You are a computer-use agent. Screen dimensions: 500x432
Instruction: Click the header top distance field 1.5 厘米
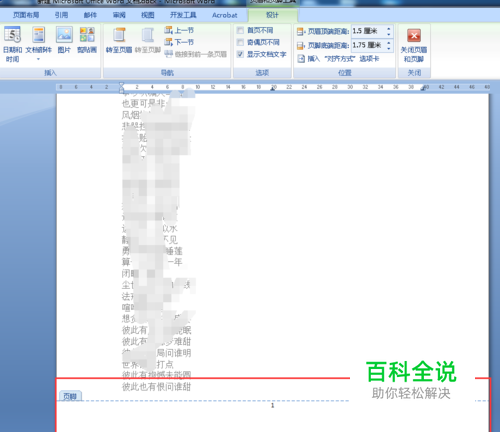(368, 31)
